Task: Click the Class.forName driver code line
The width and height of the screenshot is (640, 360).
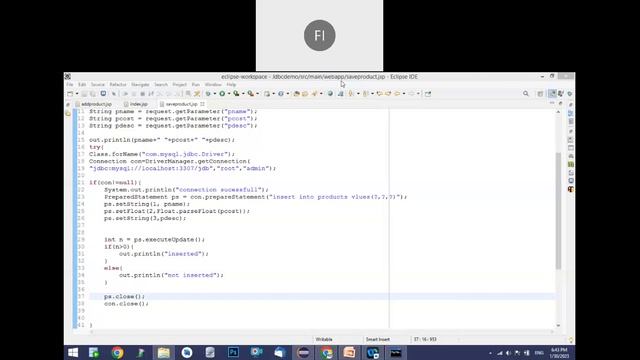Action: coord(162,154)
